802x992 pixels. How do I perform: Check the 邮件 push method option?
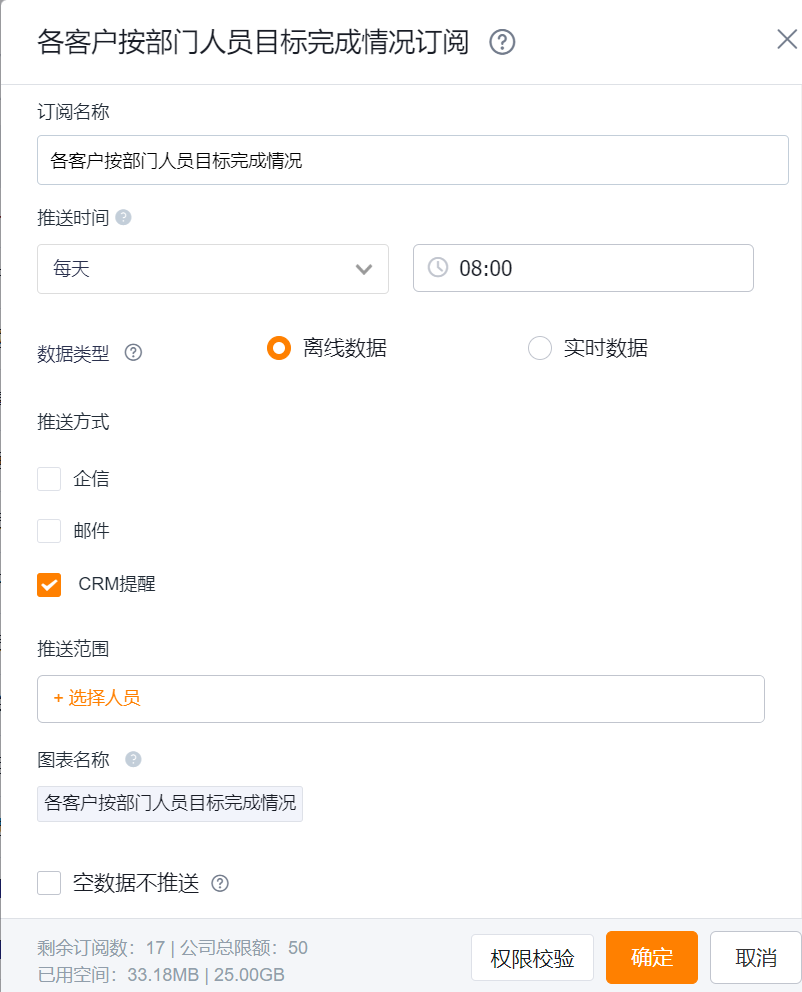pos(49,531)
